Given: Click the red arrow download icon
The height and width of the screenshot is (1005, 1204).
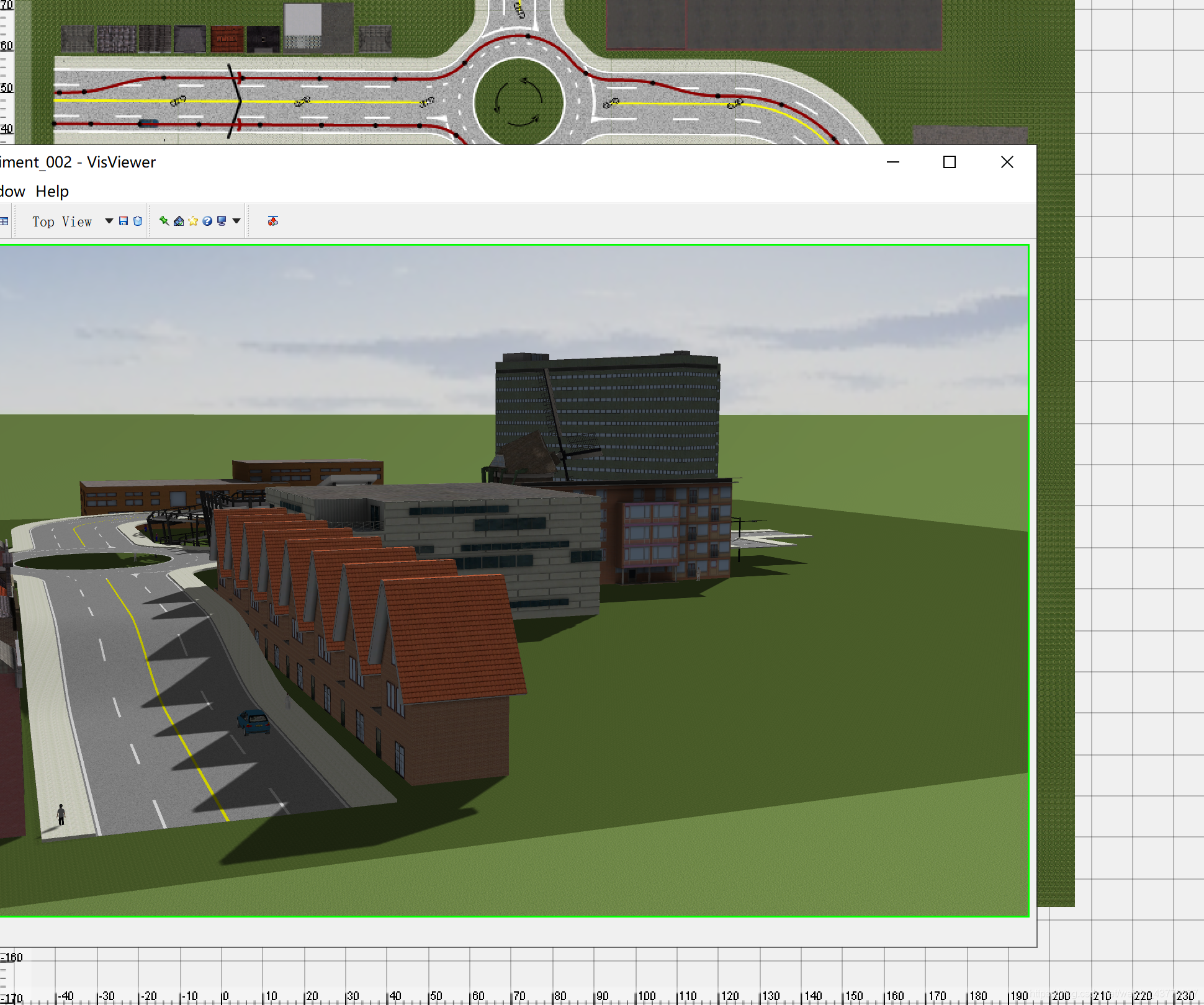Looking at the screenshot, I should point(272,221).
